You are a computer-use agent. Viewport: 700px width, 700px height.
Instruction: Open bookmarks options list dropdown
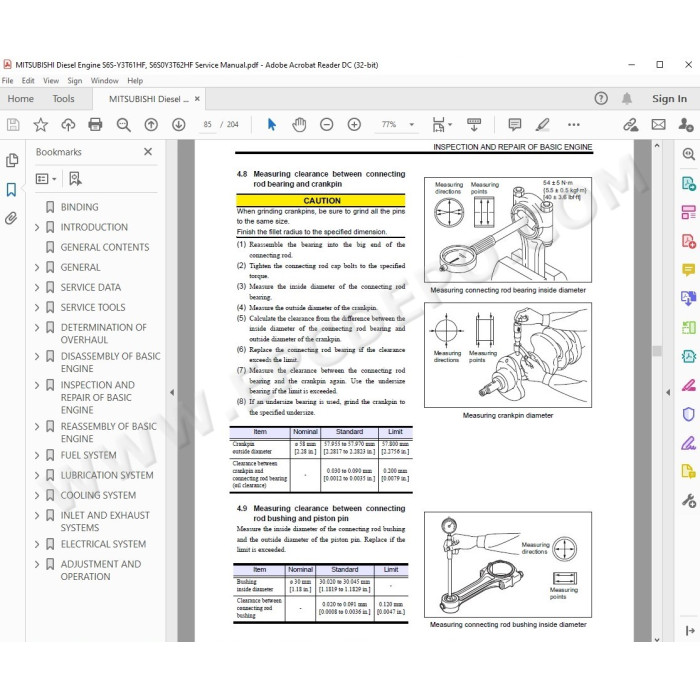[46, 179]
